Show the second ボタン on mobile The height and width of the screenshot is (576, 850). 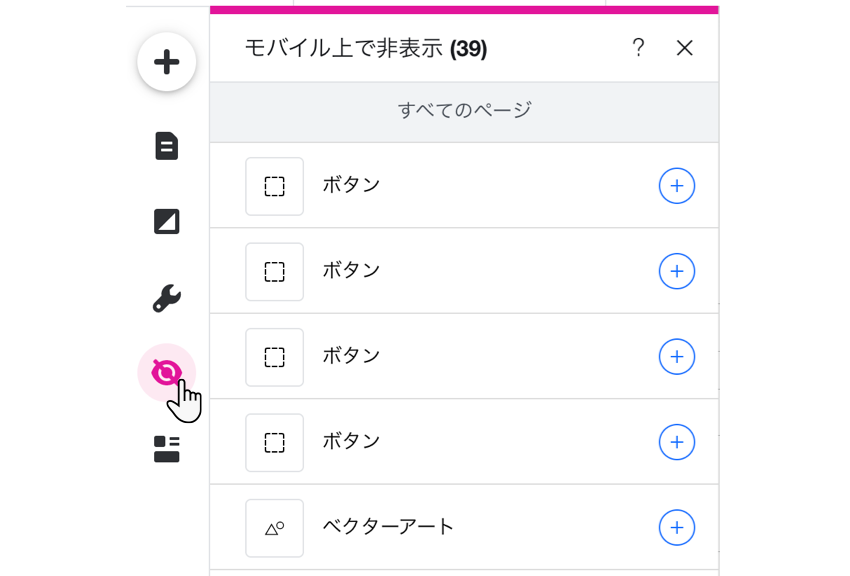[678, 271]
